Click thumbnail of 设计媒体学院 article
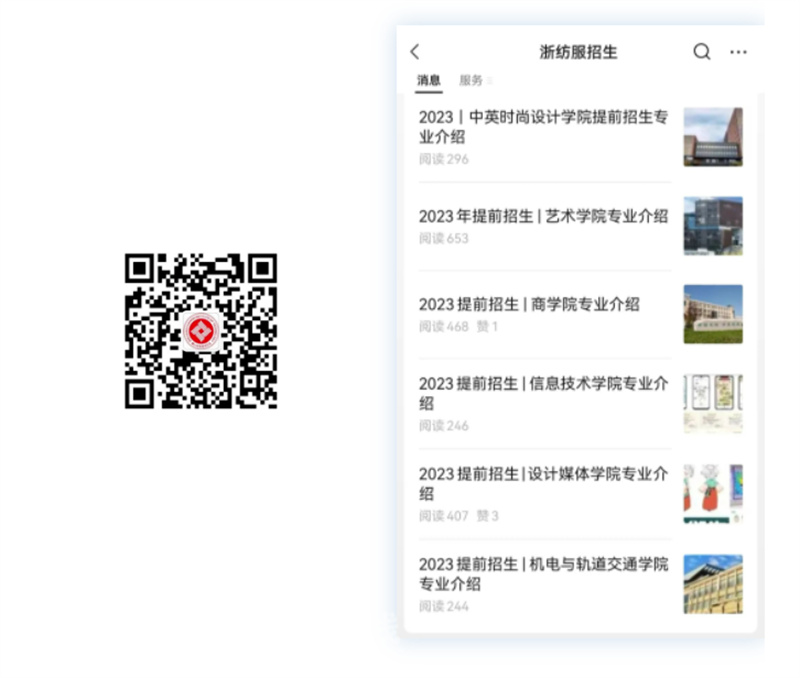This screenshot has width=800, height=678. pos(713,494)
